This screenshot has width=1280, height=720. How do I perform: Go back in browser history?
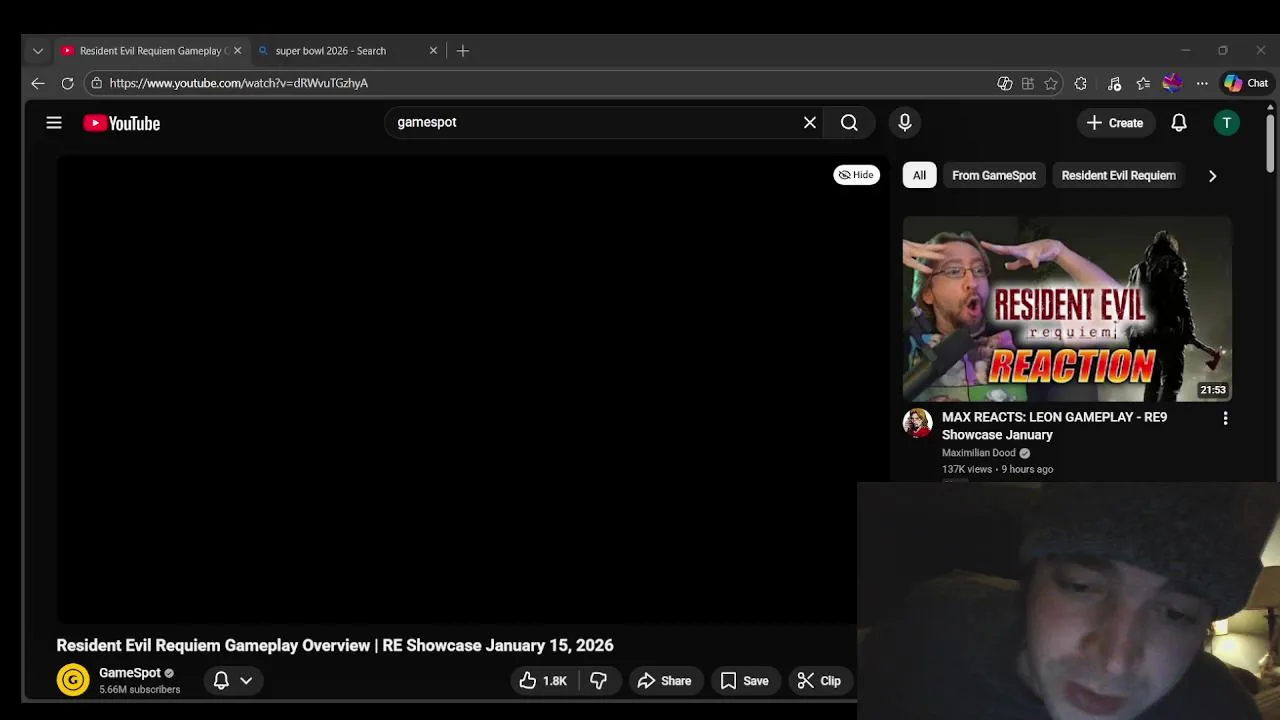click(x=38, y=84)
